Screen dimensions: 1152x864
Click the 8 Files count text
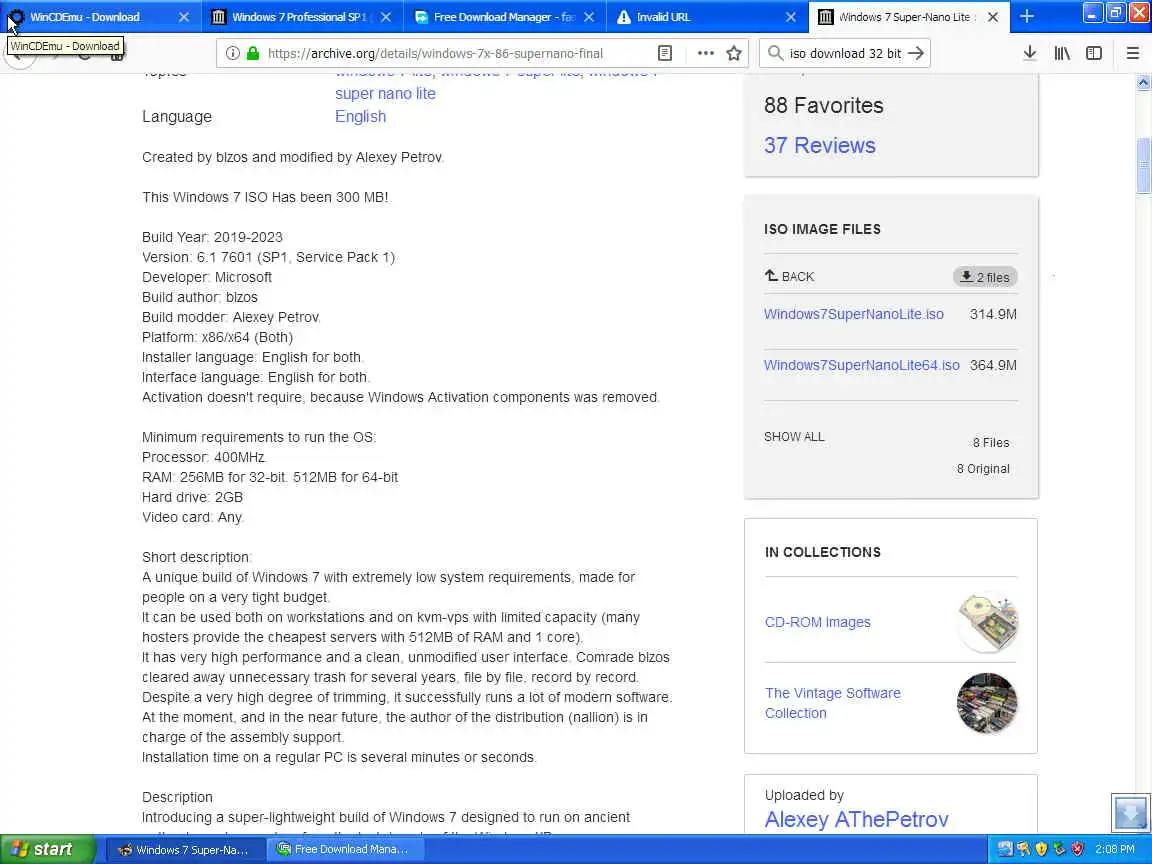pos(991,442)
